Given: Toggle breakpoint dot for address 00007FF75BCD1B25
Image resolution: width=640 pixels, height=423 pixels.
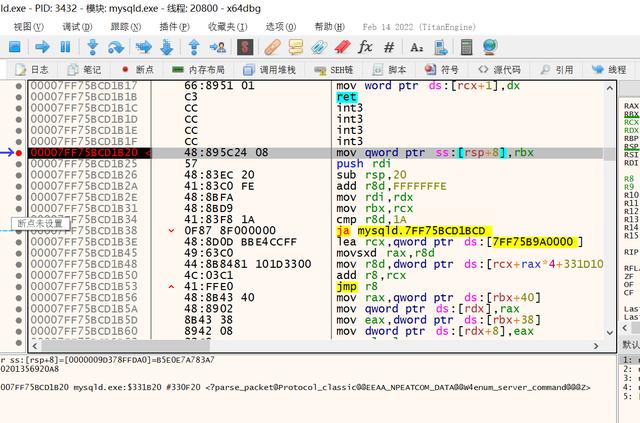Looking at the screenshot, I should (18, 164).
